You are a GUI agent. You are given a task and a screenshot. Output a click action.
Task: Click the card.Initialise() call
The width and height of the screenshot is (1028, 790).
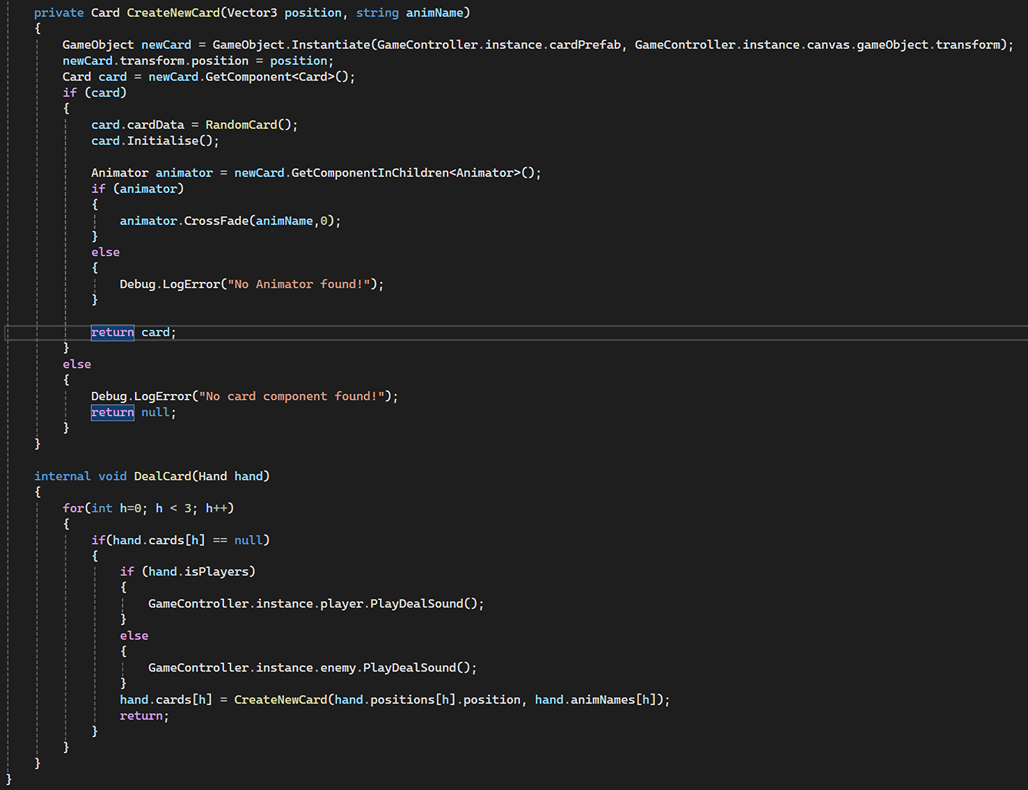[155, 140]
